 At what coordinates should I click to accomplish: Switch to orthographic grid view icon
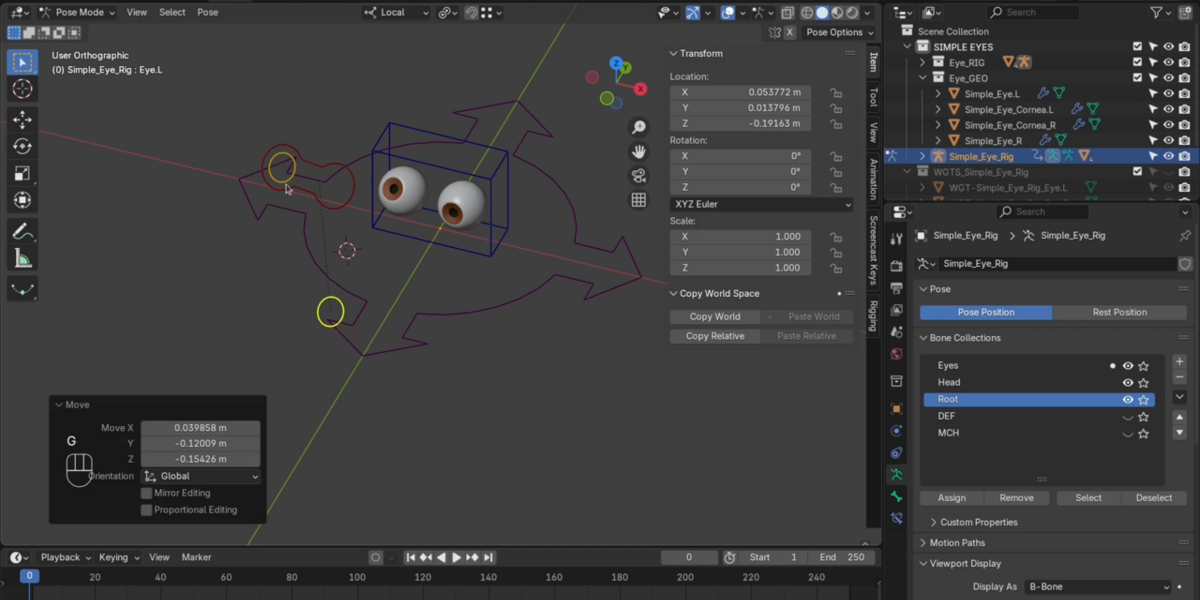639,199
